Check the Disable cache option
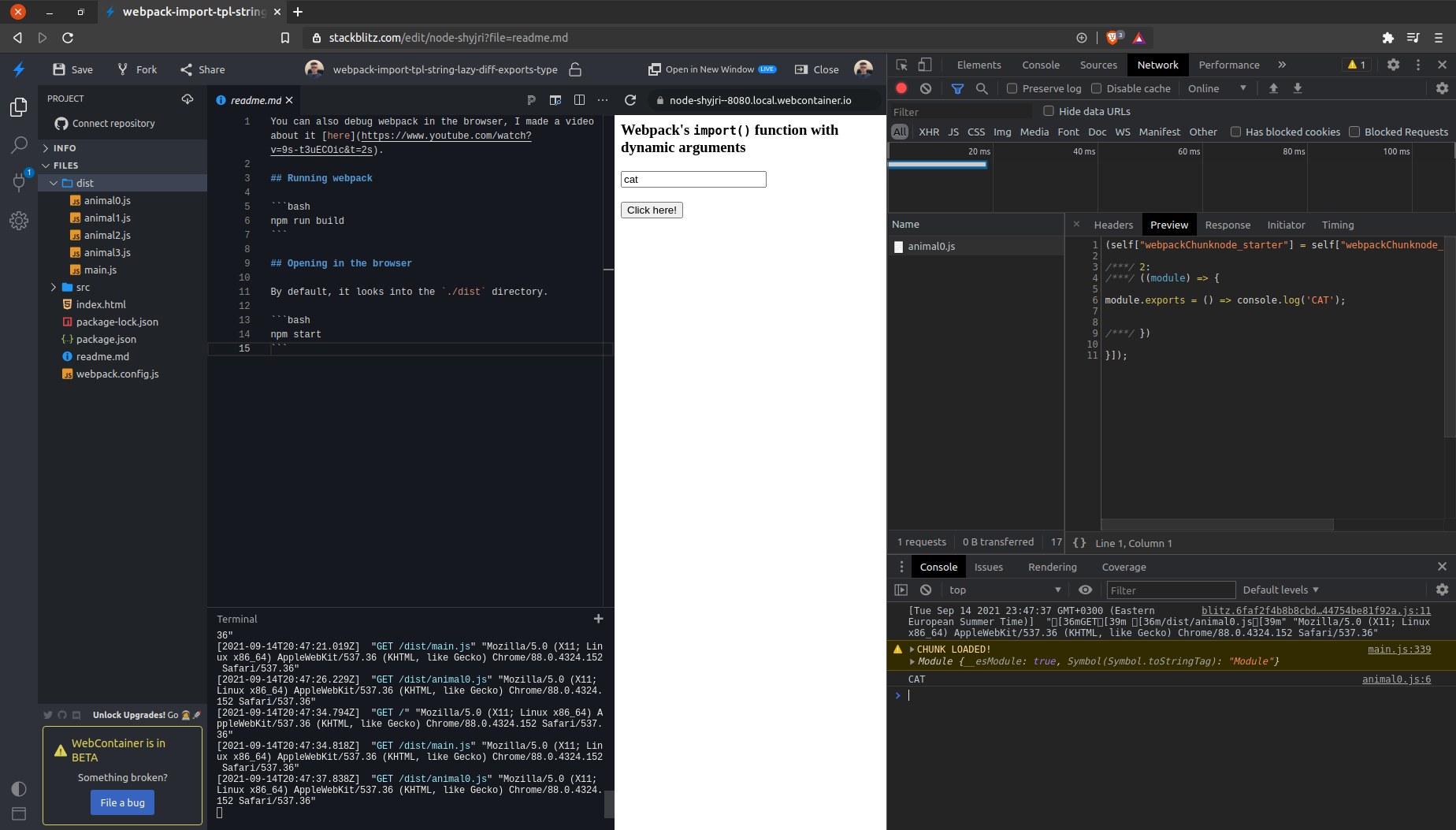1456x830 pixels. (x=1096, y=88)
